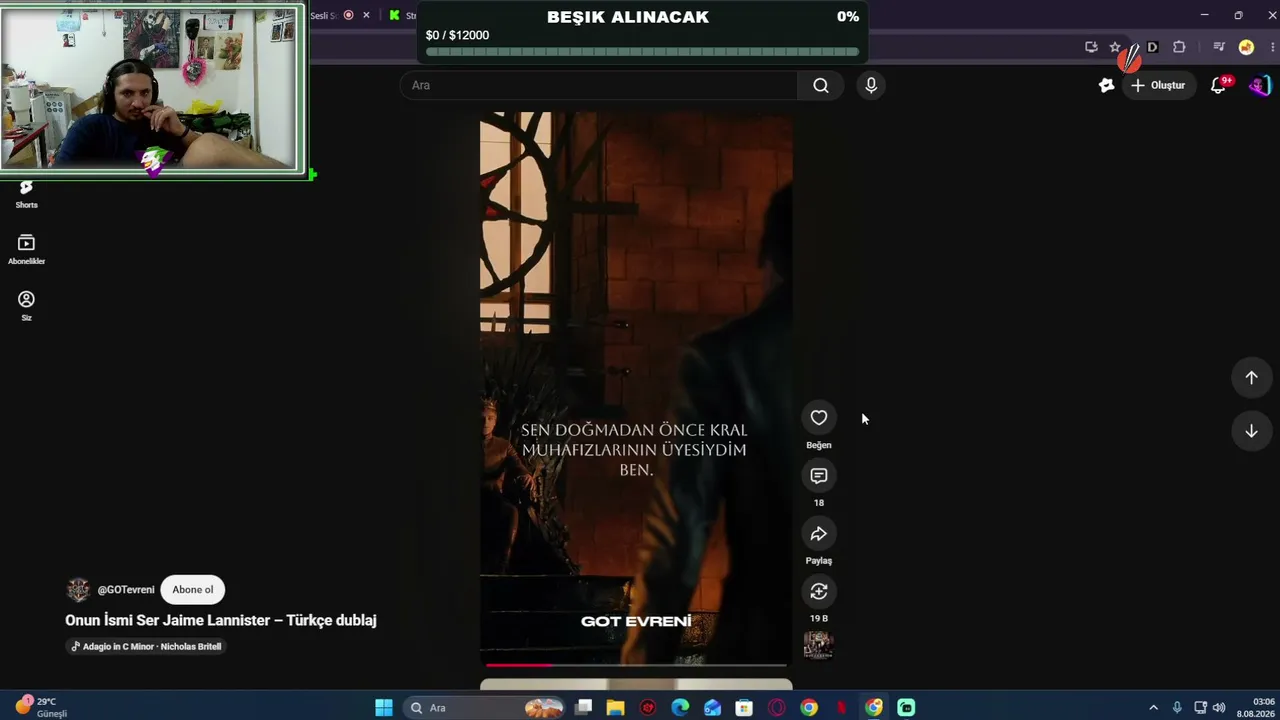This screenshot has width=1280, height=720.
Task: Click the Short video player to pause
Action: click(x=636, y=390)
